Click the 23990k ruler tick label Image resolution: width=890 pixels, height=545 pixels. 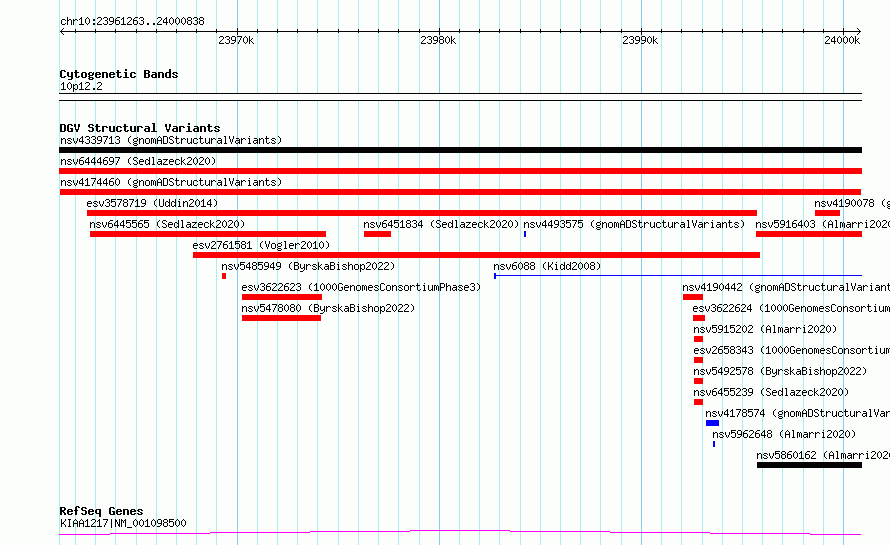640,40
